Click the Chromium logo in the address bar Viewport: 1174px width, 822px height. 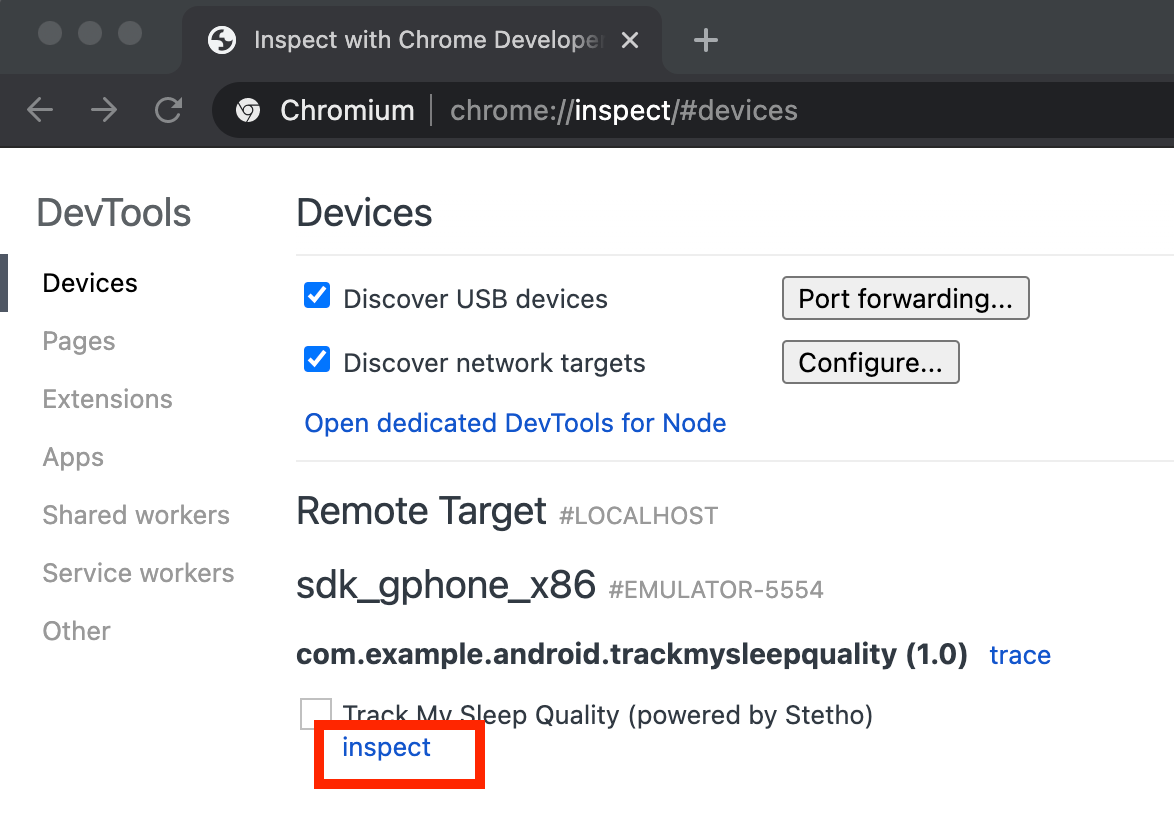pos(247,110)
